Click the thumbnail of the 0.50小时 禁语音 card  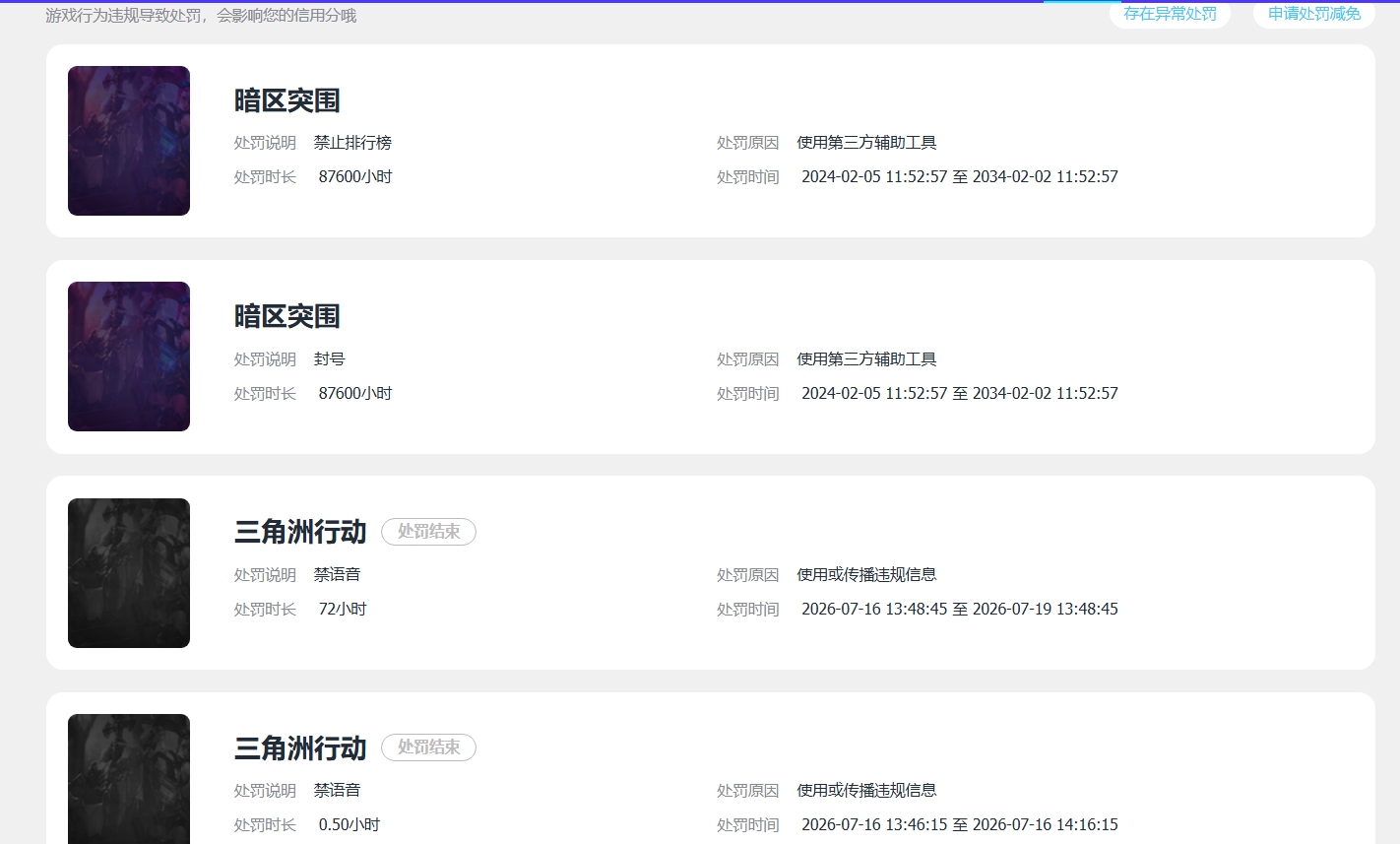pos(129,779)
